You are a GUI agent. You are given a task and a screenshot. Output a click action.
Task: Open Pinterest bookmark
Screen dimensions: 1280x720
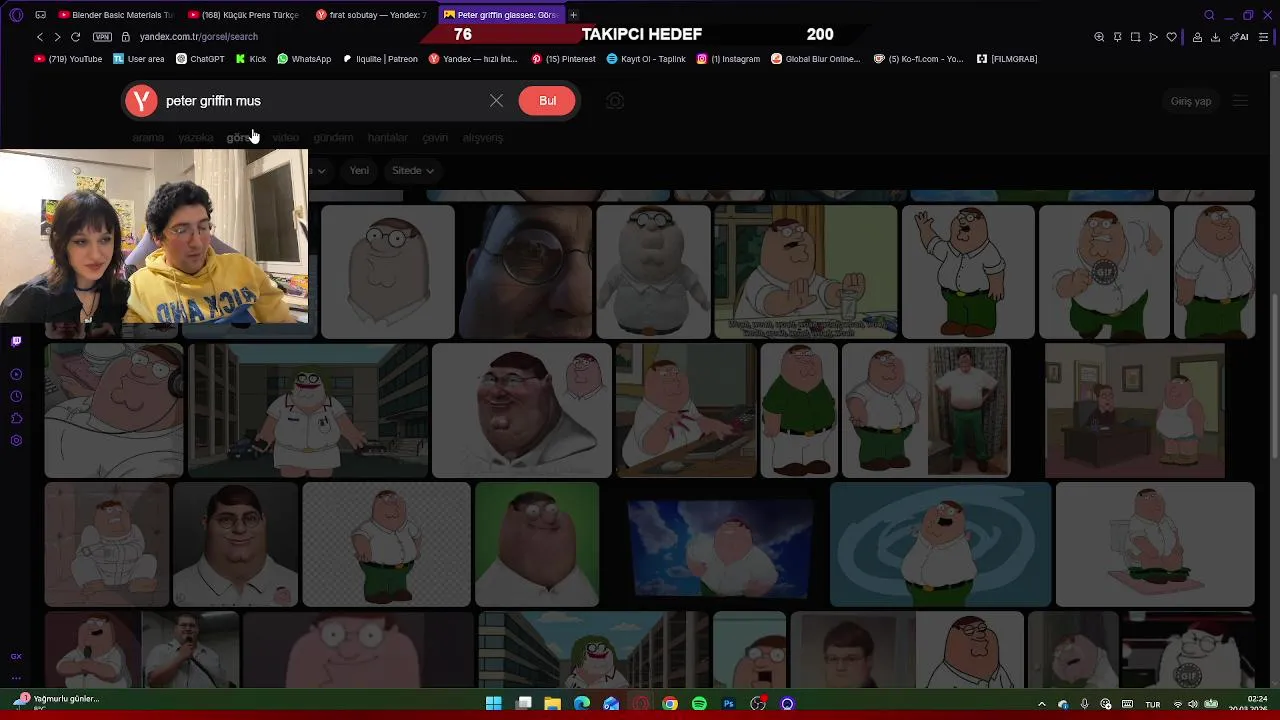click(x=563, y=59)
